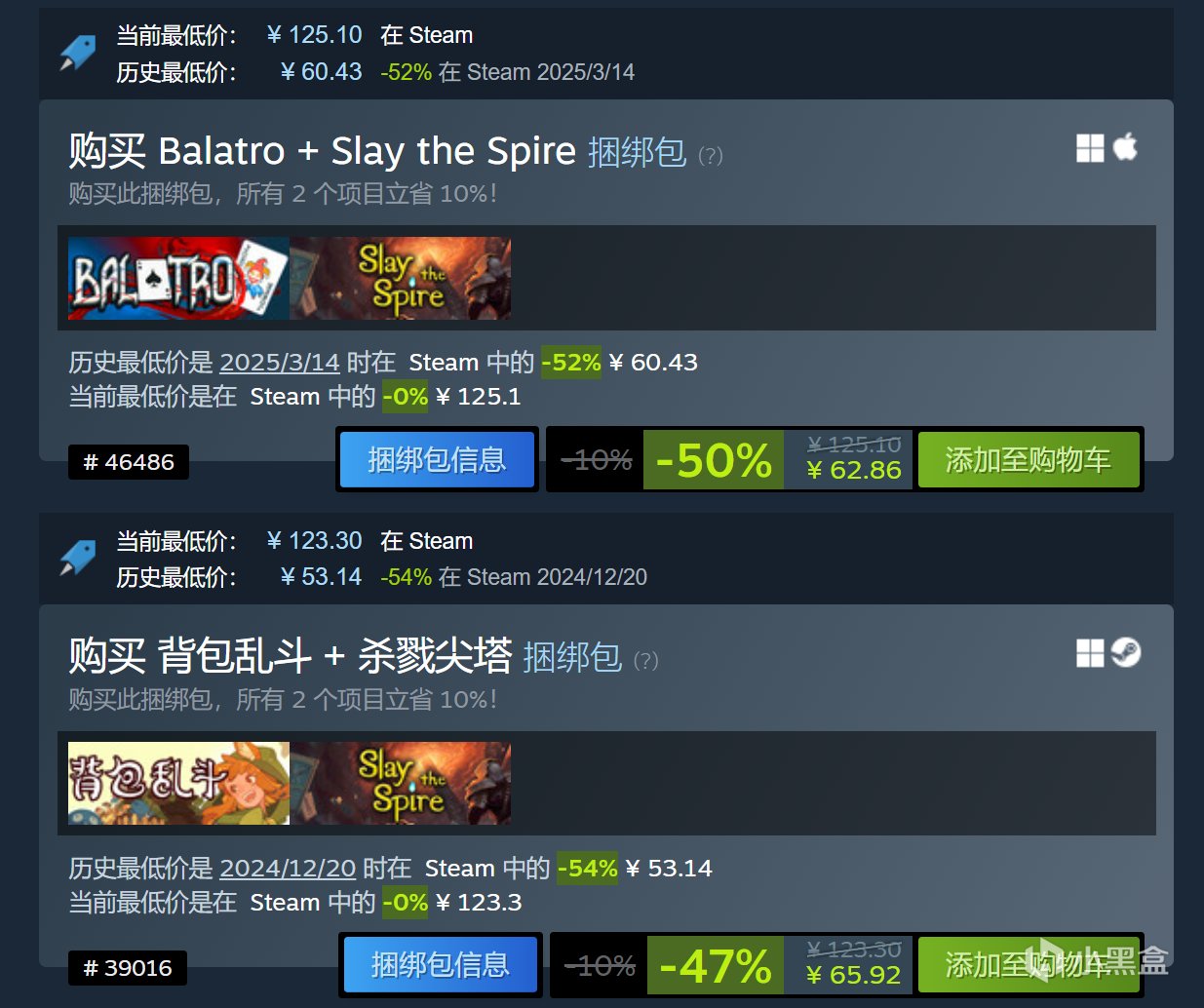1204x1008 pixels.
Task: Open the 背包乱斗 game thumbnail
Action: click(x=178, y=783)
